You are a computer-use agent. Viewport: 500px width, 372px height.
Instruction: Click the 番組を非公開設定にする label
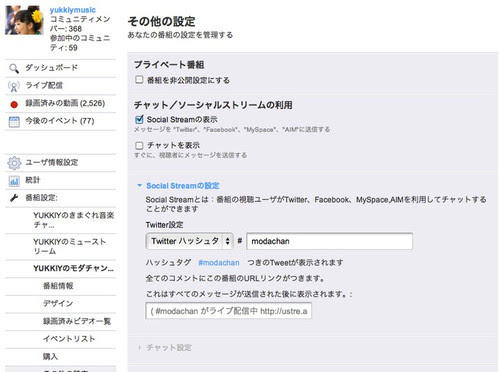188,80
